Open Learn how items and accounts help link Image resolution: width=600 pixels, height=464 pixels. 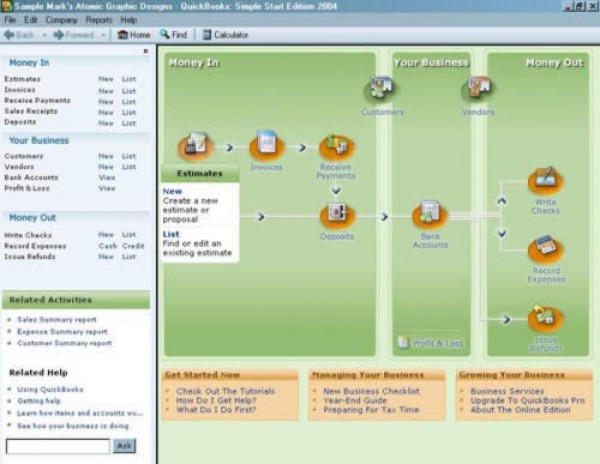point(80,413)
